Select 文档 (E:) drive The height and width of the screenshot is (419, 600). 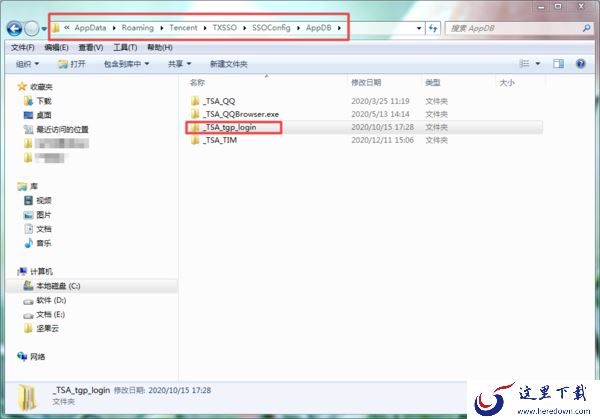click(x=44, y=315)
